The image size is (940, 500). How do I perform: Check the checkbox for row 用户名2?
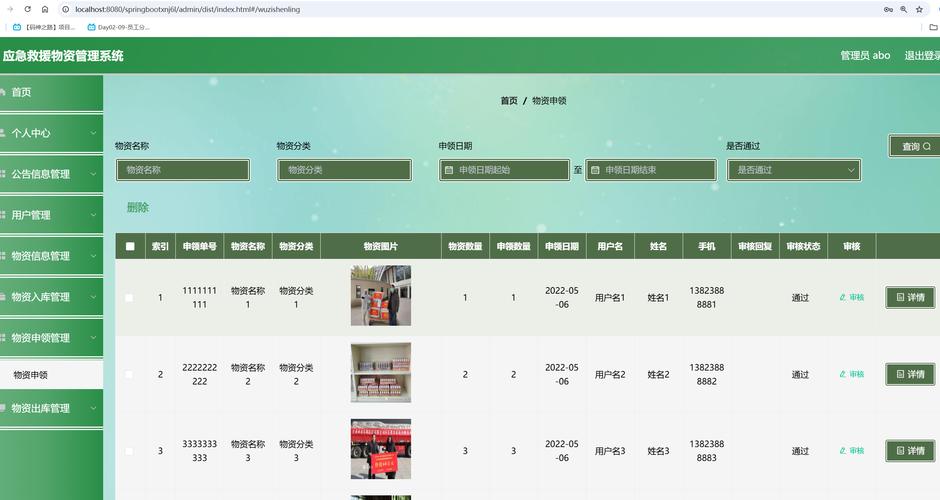129,374
